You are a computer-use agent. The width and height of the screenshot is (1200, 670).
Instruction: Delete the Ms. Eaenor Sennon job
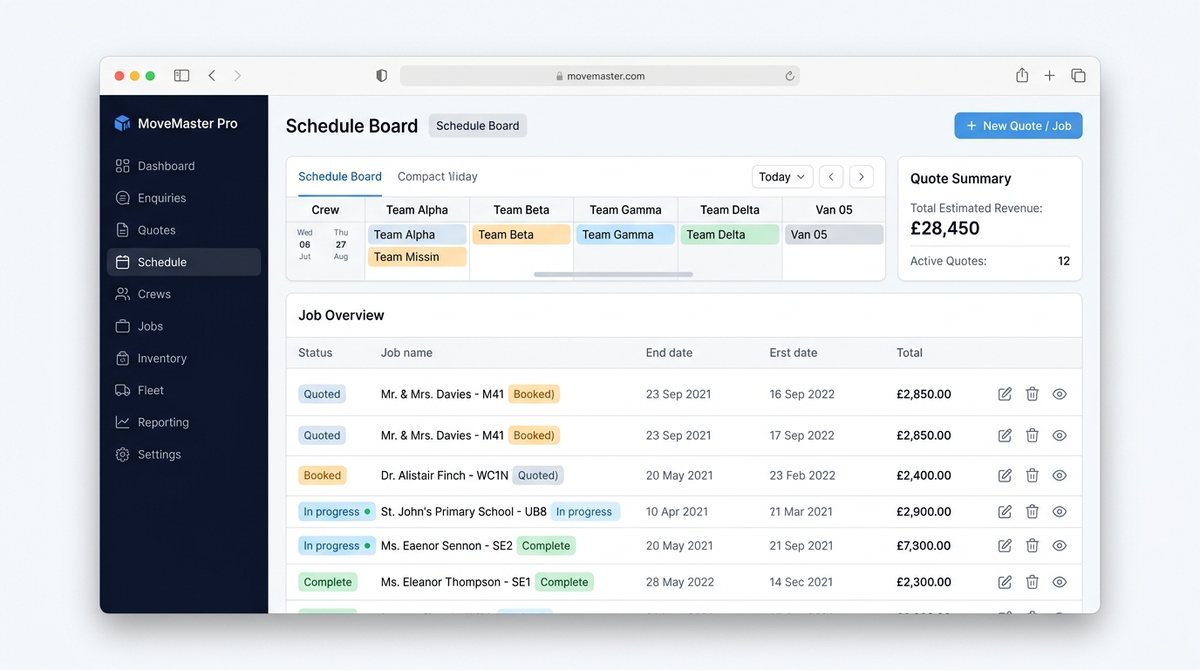tap(1032, 545)
